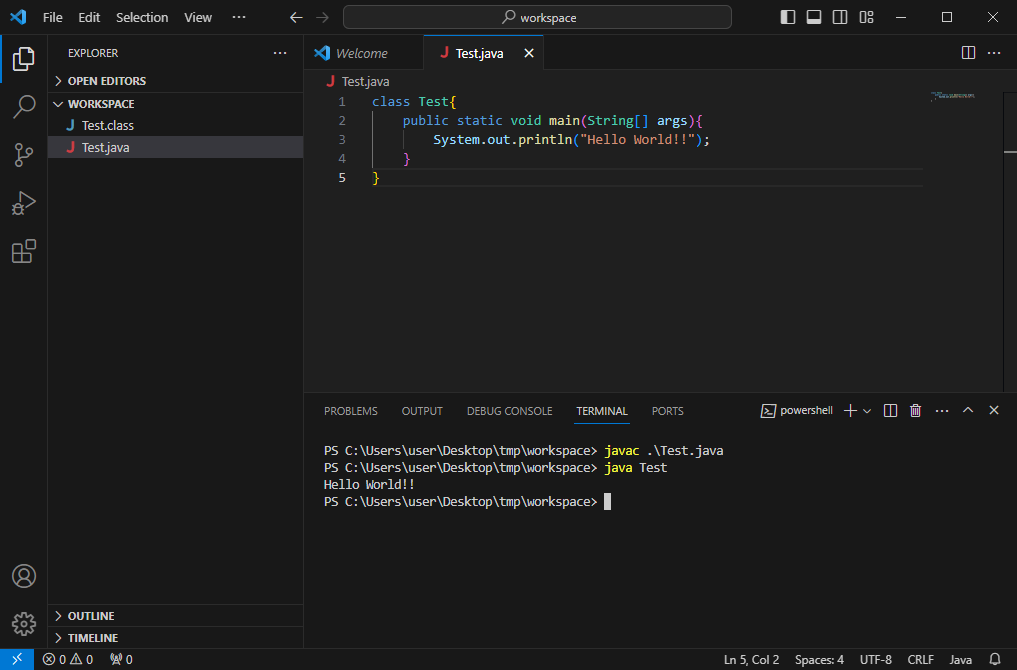Split the terminal panel

890,411
